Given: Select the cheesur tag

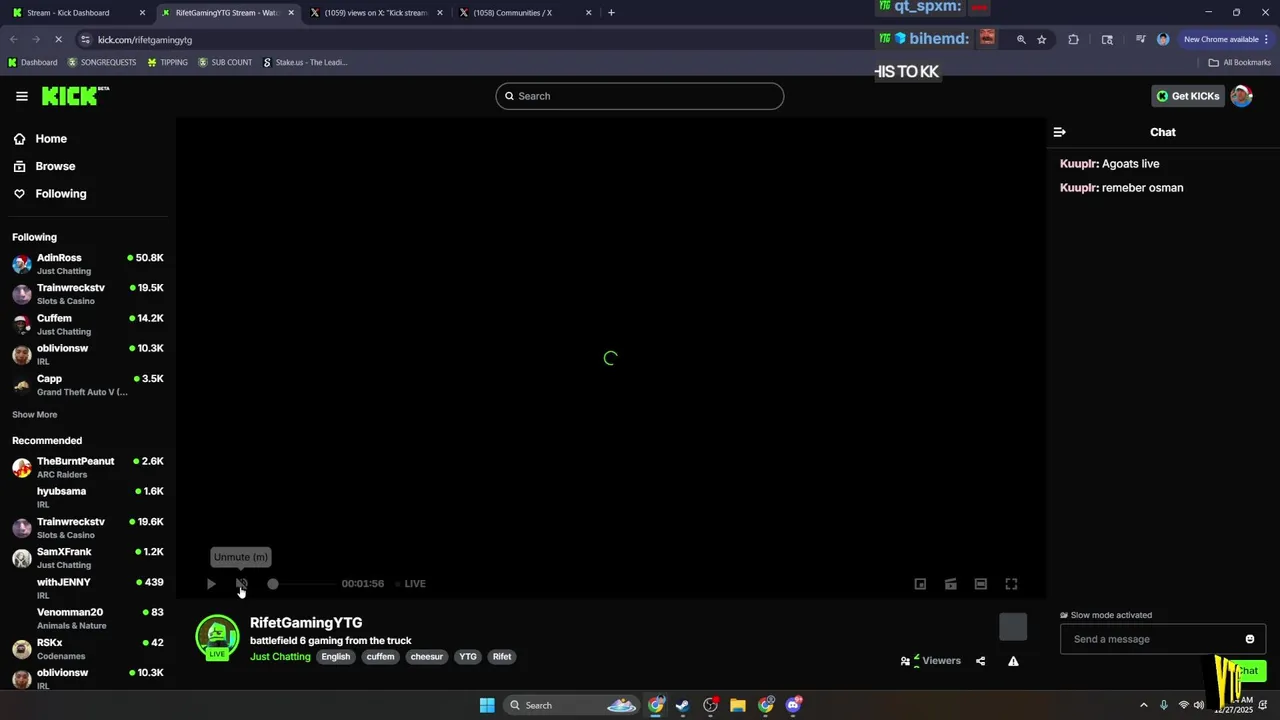Looking at the screenshot, I should 427,657.
